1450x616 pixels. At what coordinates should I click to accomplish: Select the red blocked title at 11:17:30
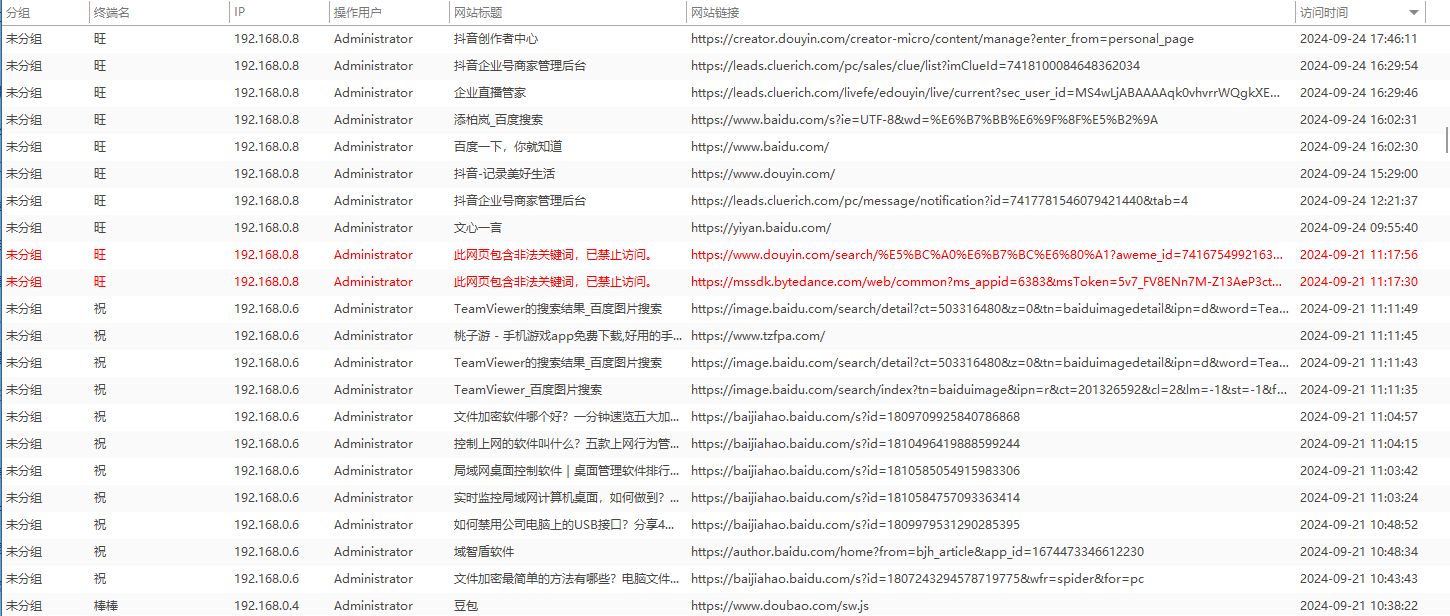click(x=555, y=282)
